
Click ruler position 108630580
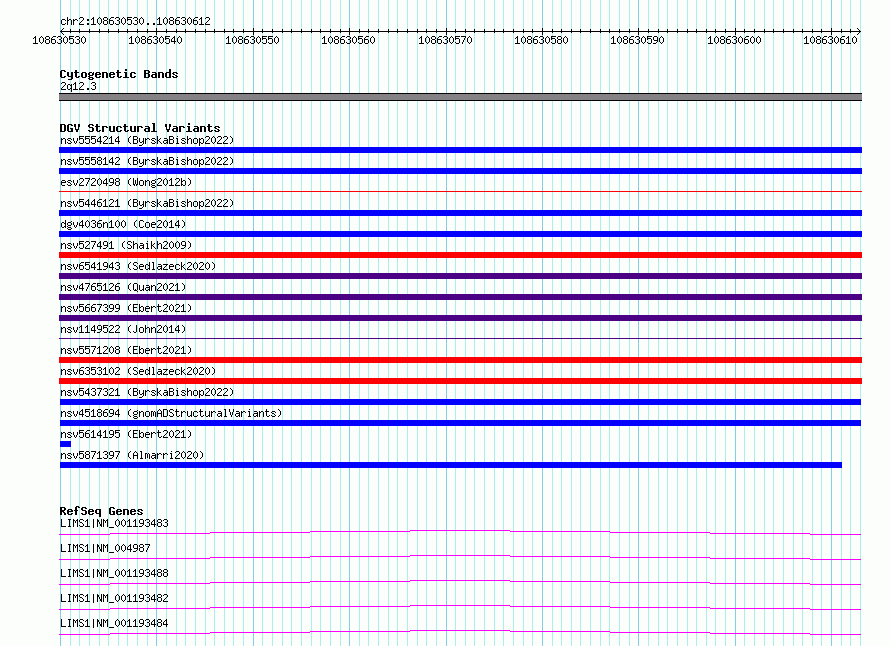point(541,40)
